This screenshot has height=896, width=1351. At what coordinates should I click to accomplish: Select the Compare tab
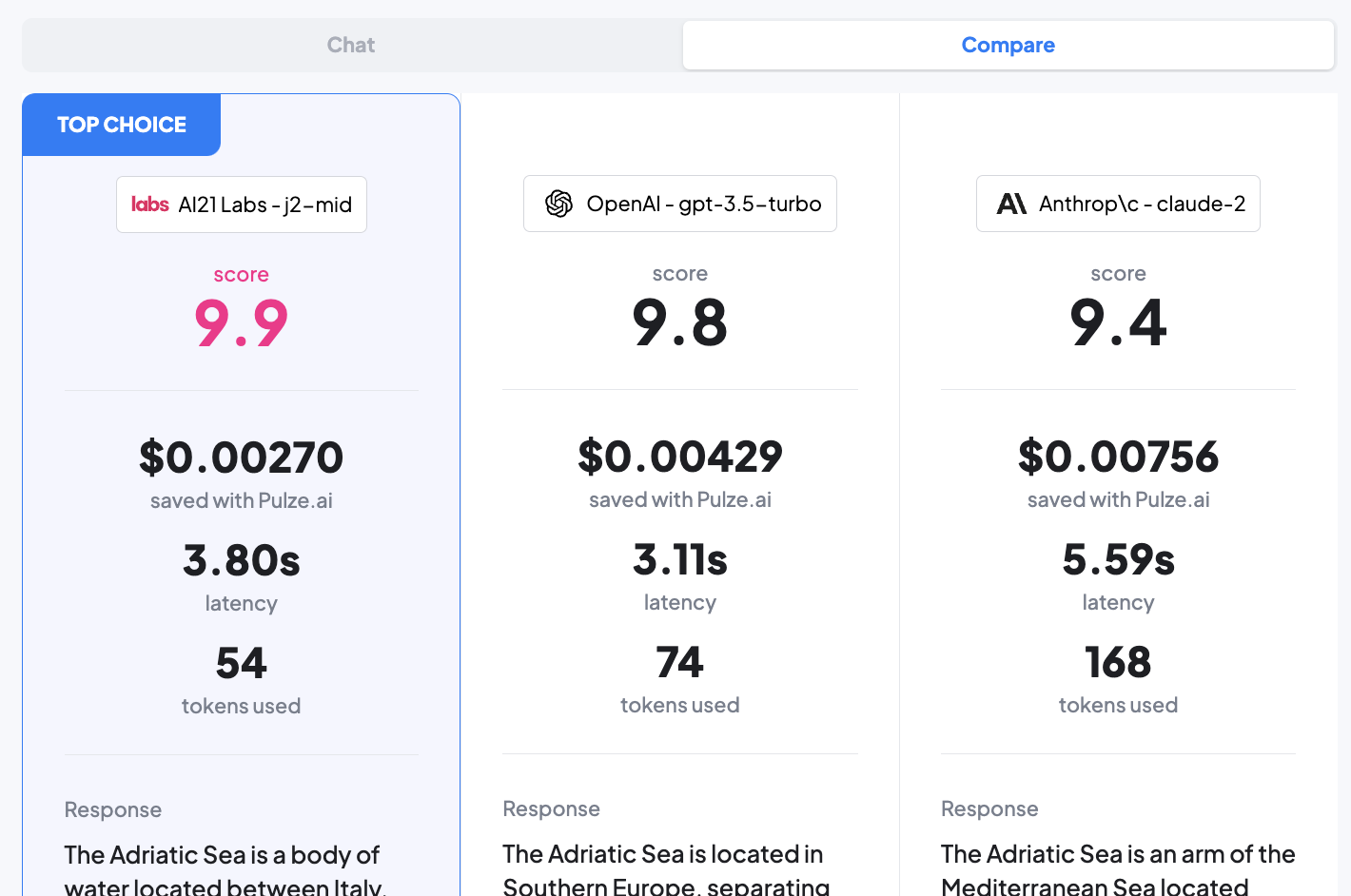tap(1008, 45)
